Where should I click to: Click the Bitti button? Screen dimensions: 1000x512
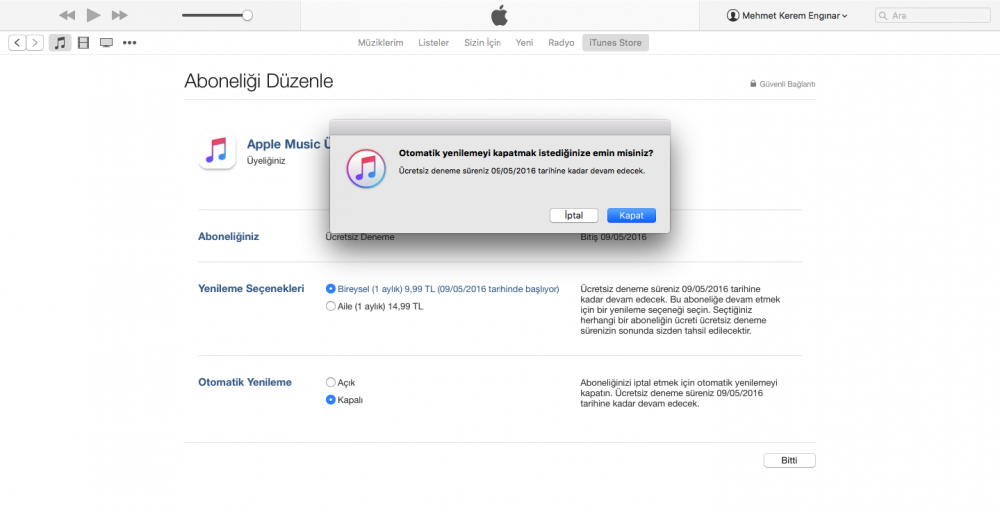(x=790, y=460)
